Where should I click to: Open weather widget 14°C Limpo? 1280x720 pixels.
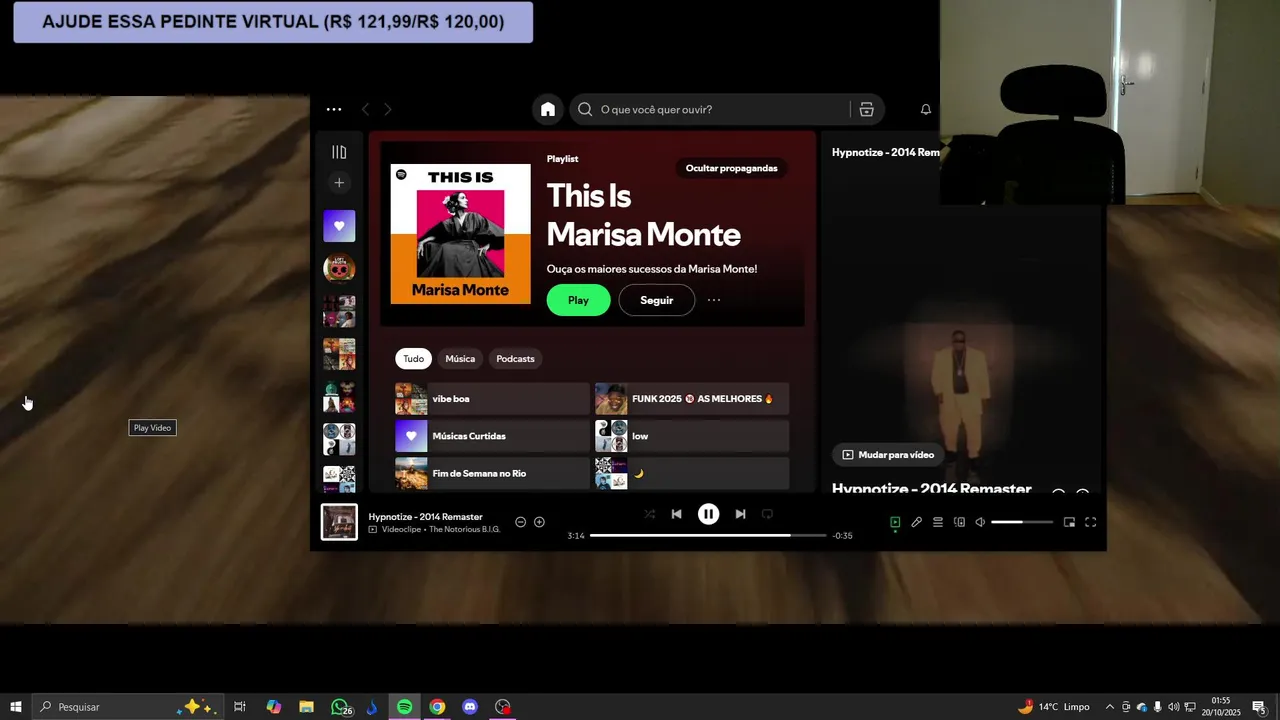tap(1054, 707)
